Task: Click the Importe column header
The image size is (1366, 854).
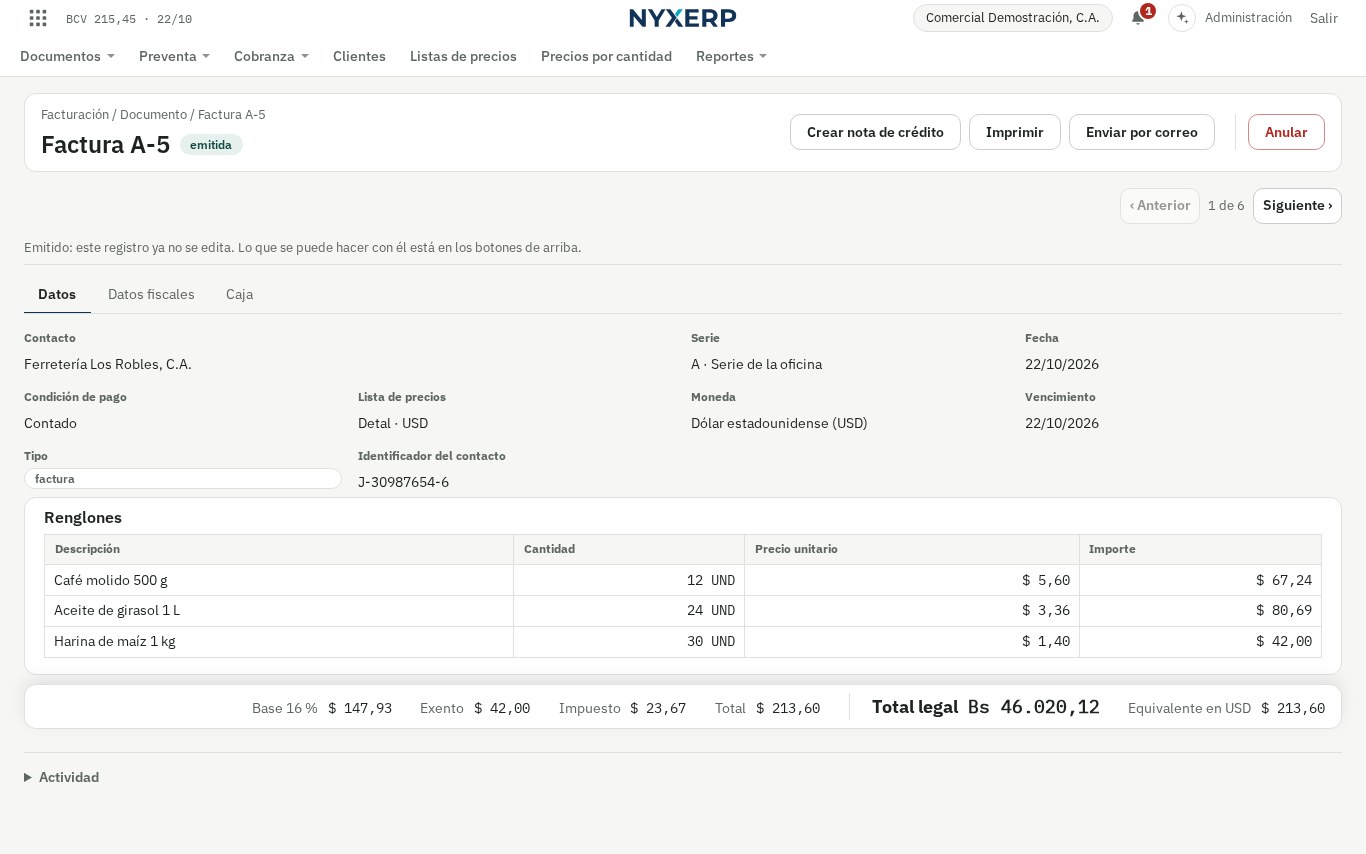Action: tap(1200, 549)
